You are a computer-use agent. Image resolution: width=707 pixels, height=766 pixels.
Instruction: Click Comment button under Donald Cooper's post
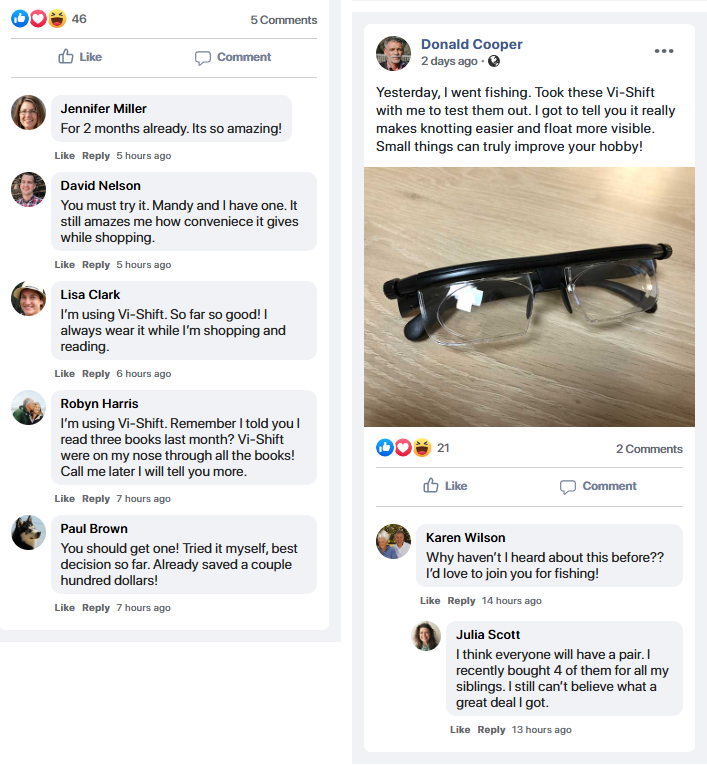pyautogui.click(x=598, y=486)
